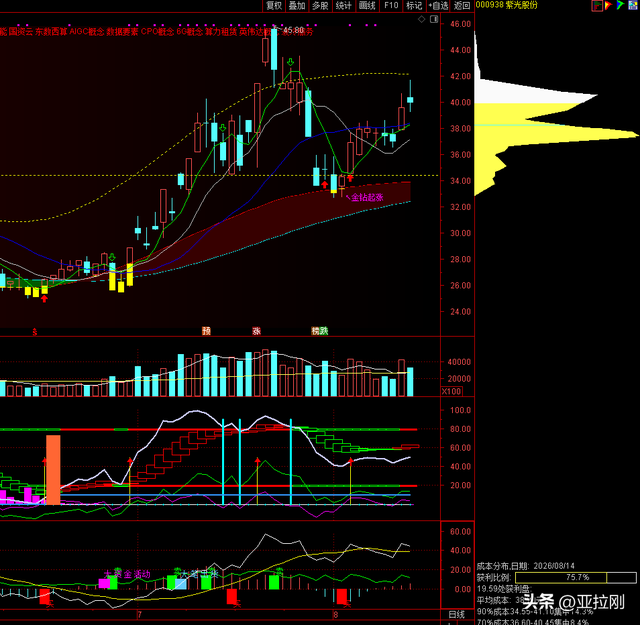Click the 金钻起涨 signal label
Image resolution: width=640 pixels, height=625 pixels.
click(x=367, y=198)
